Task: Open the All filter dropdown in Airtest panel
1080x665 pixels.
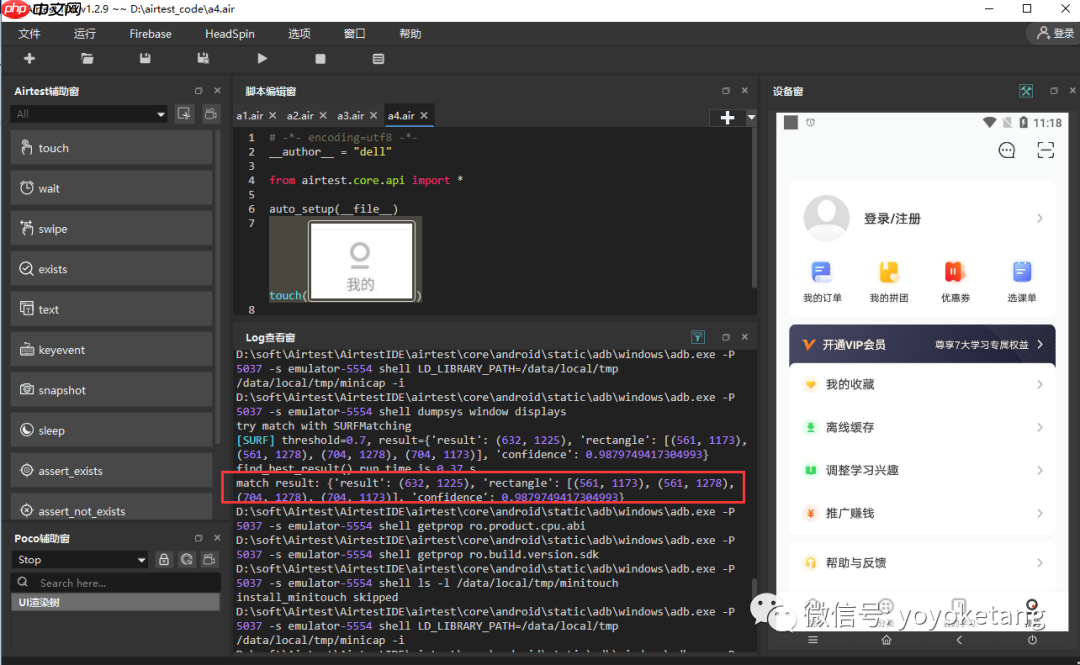Action: pos(88,113)
